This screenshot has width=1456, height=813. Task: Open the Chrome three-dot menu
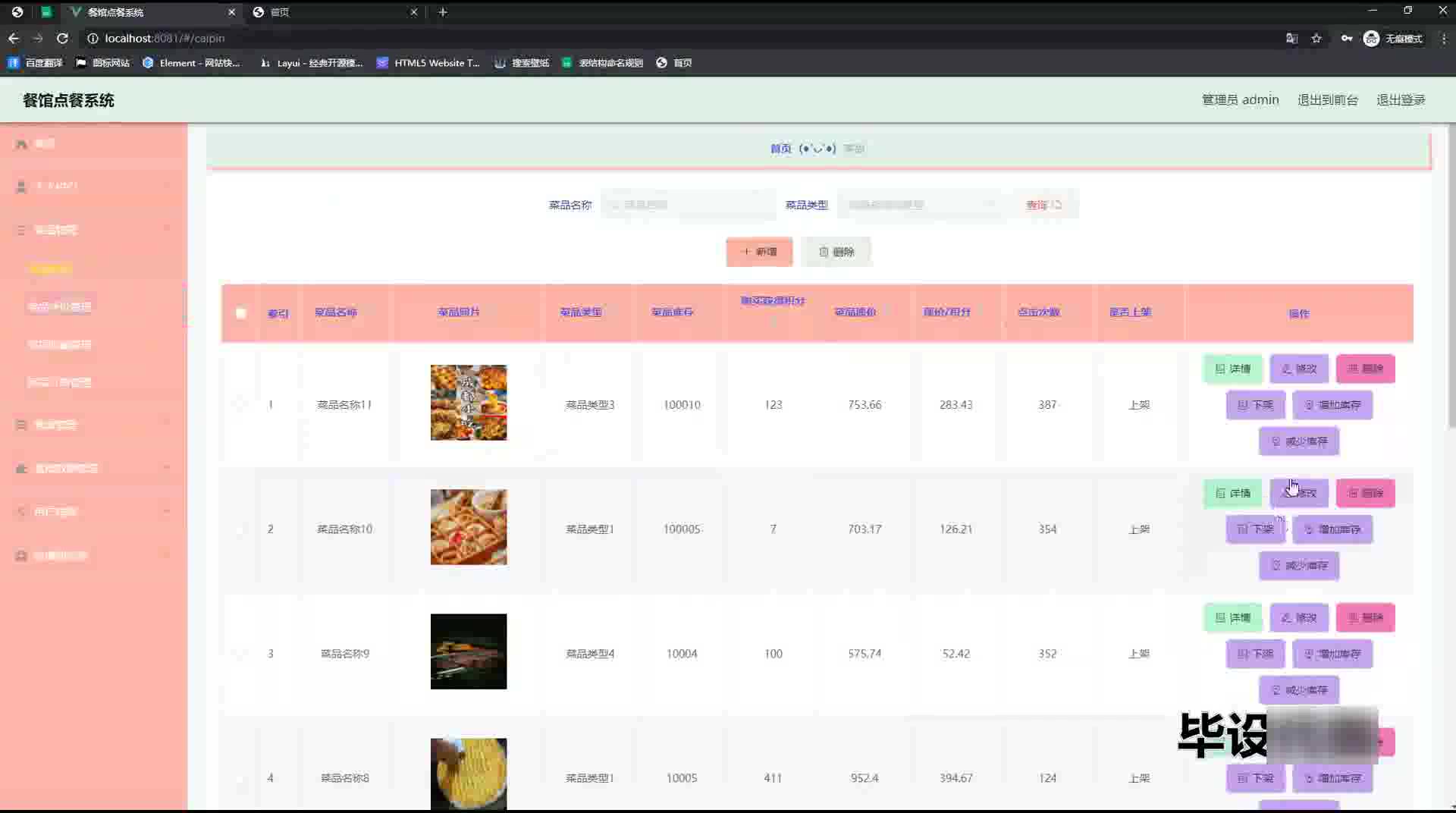[x=1443, y=39]
